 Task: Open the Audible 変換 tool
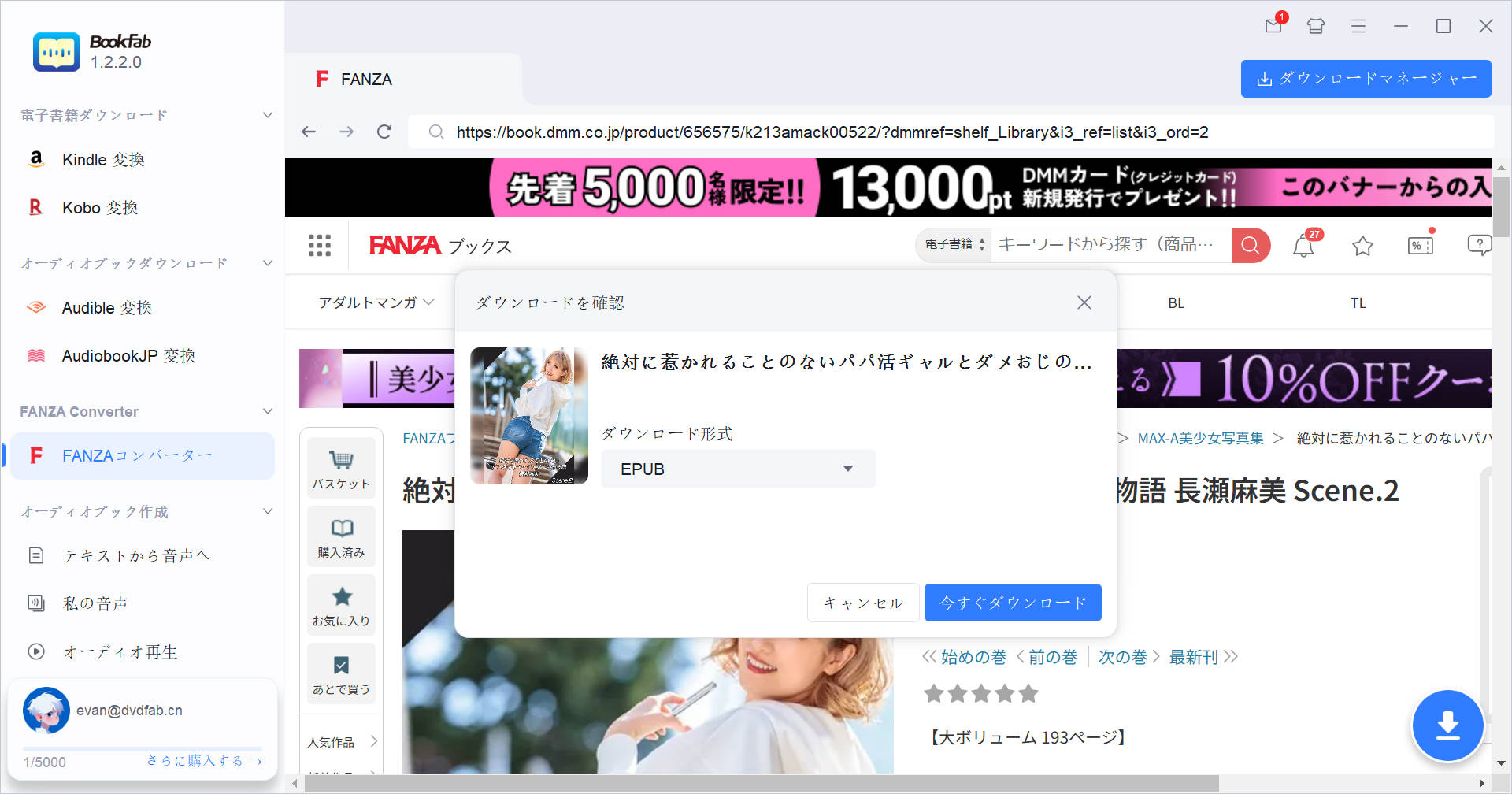pyautogui.click(x=106, y=307)
